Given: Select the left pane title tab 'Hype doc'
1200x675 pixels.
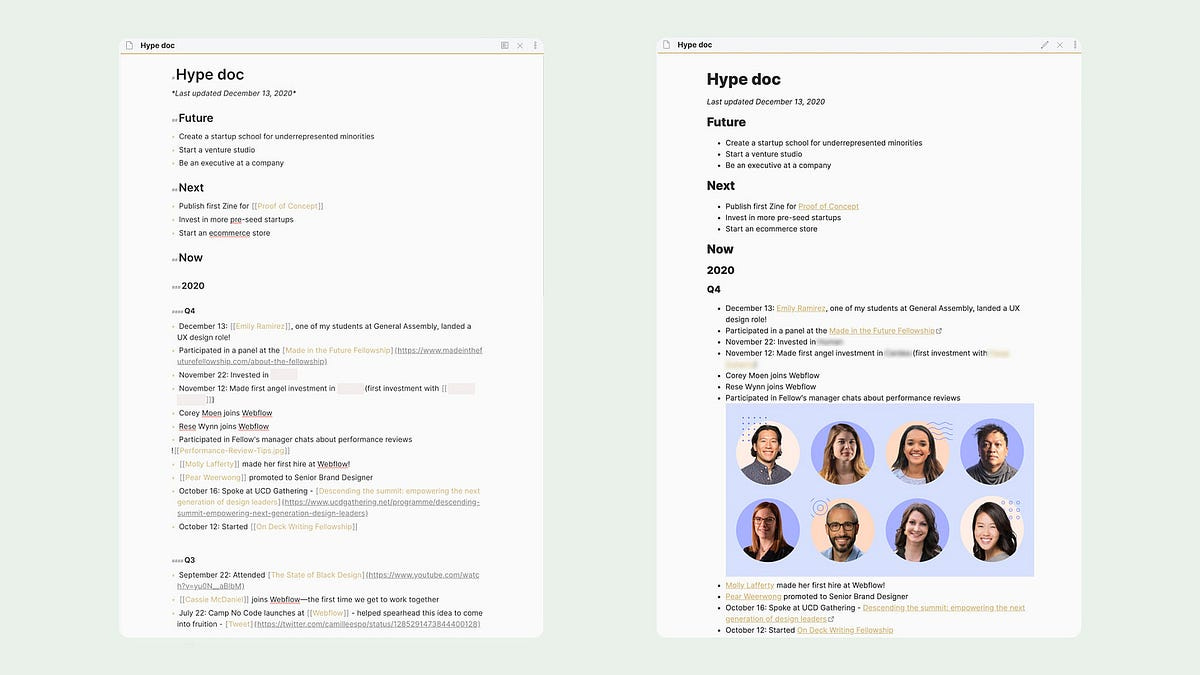Looking at the screenshot, I should pos(157,45).
